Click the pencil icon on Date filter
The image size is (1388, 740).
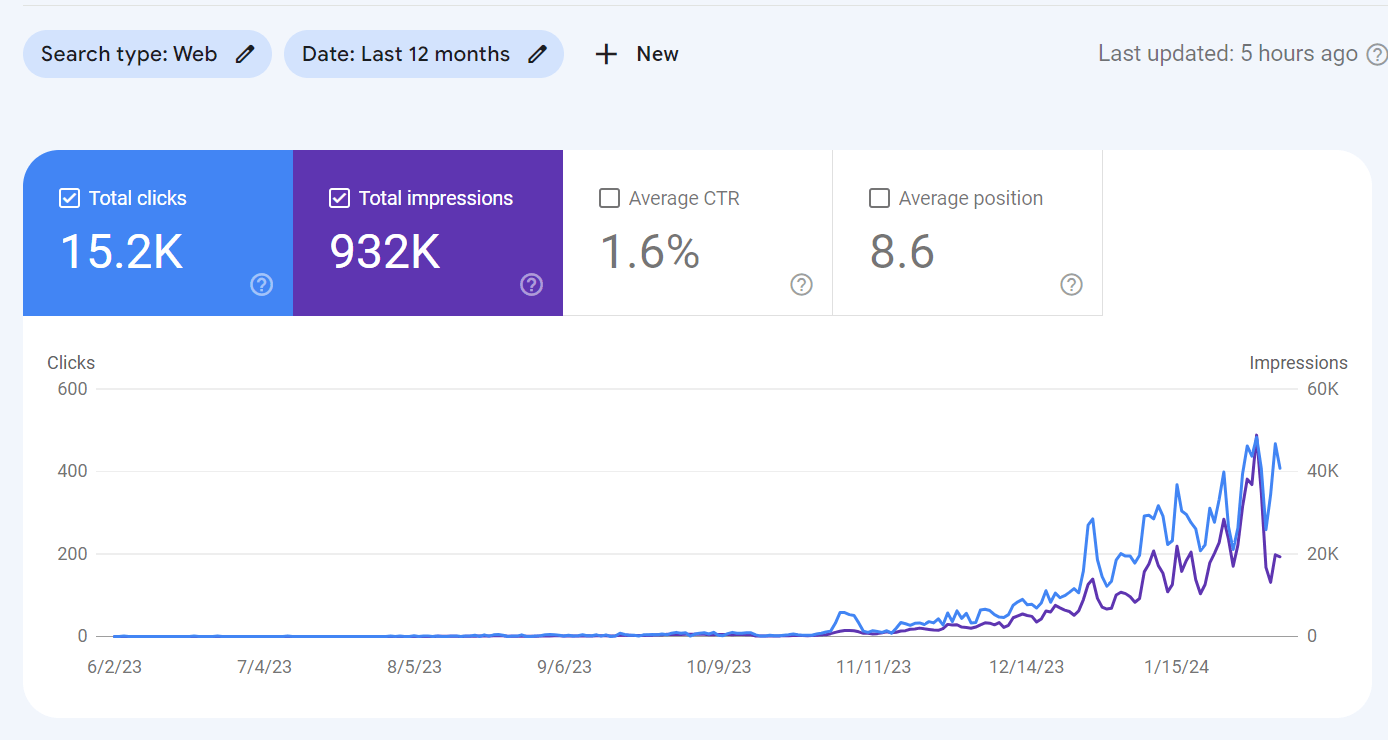tap(538, 54)
